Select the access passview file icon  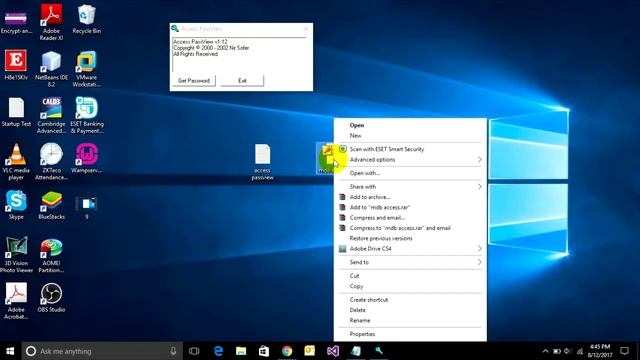coord(262,162)
